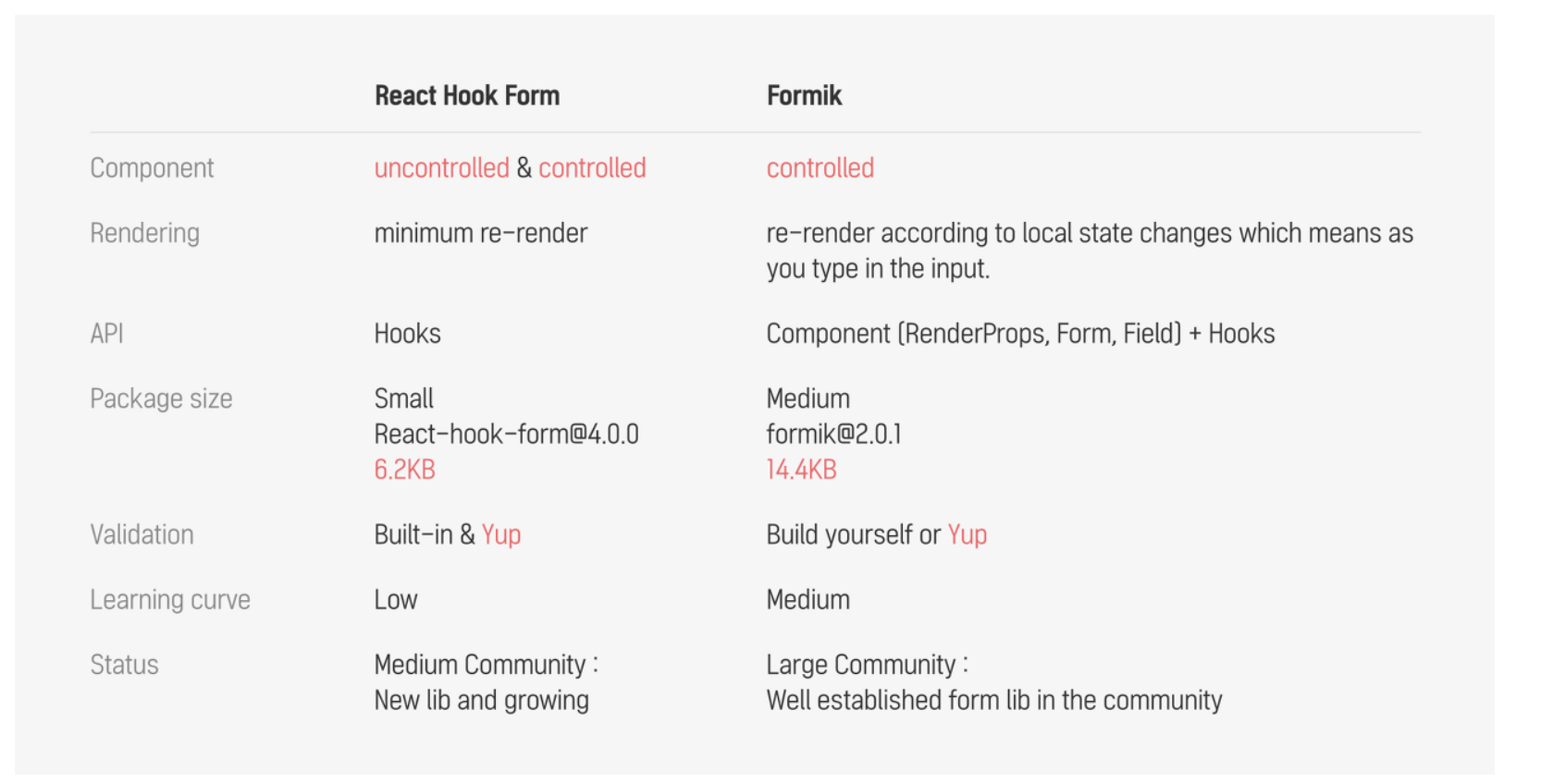Click the 'Component (RenderProps, Form, Field) + Hooks' text
Screen dimensions: 1541x784
point(1021,334)
